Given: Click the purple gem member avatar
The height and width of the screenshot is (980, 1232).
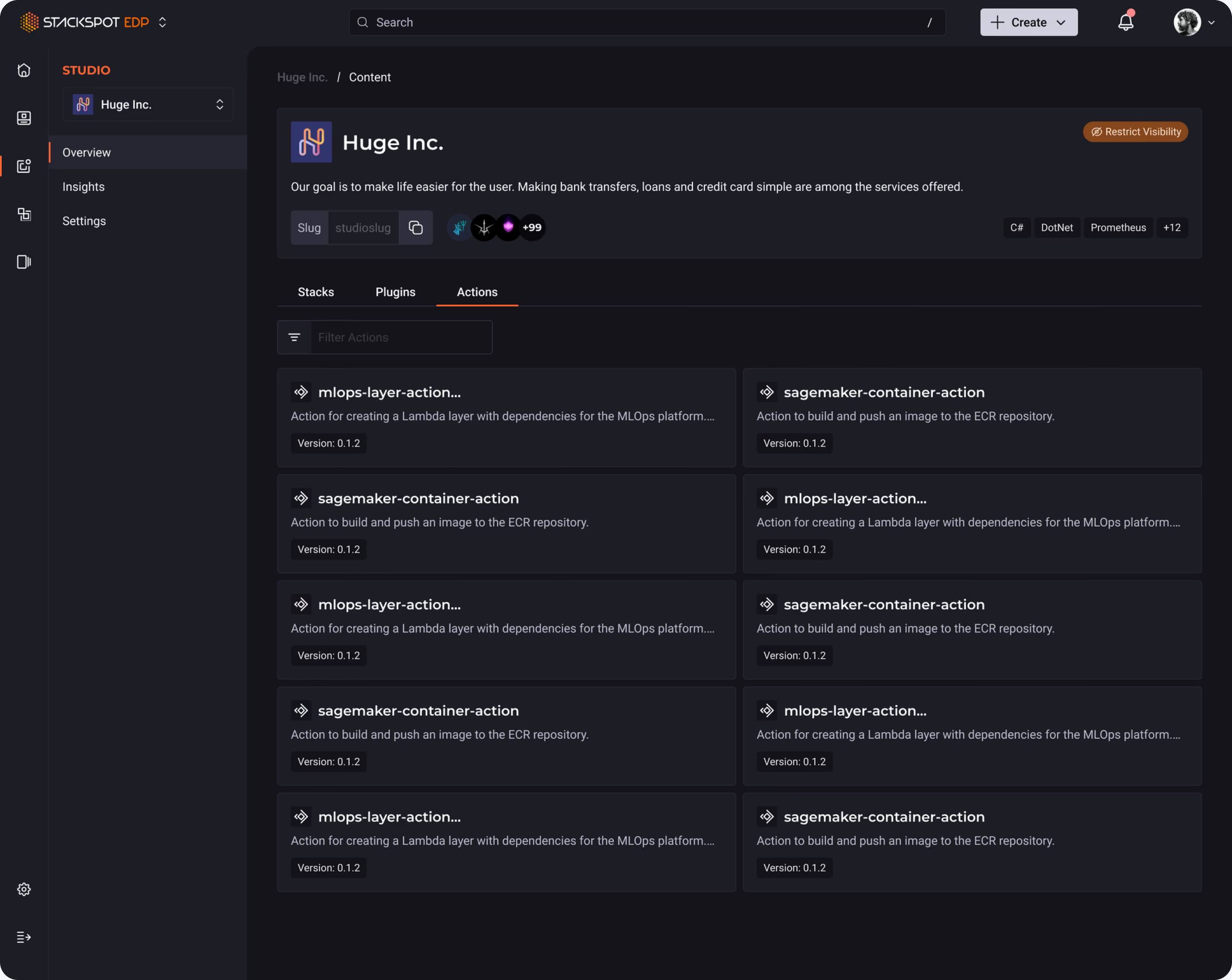Looking at the screenshot, I should point(508,228).
